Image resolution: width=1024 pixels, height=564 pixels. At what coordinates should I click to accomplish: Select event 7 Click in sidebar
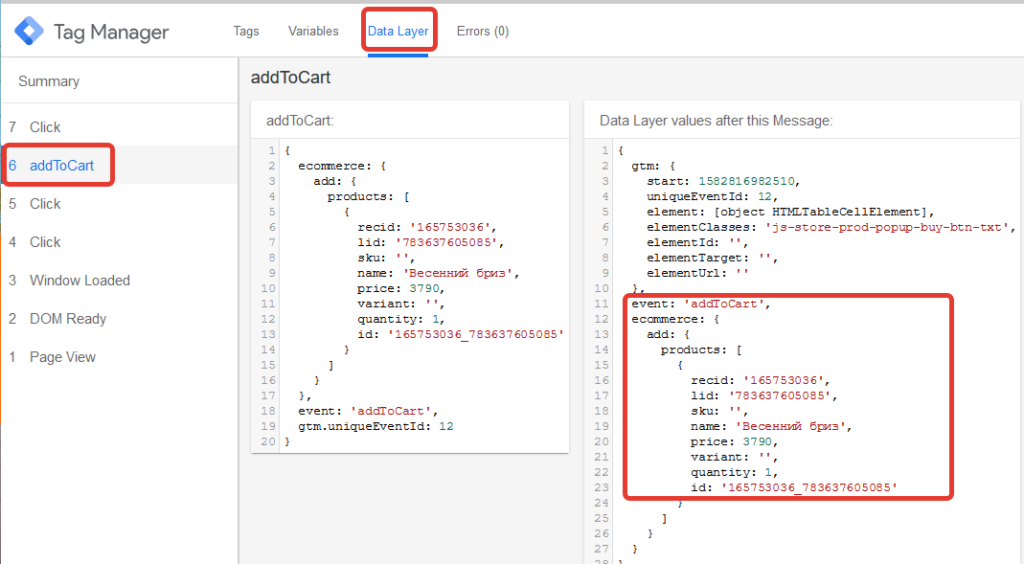point(119,127)
